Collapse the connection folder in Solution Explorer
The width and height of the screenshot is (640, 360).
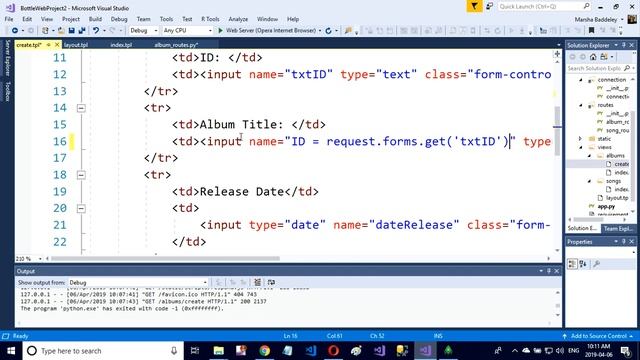point(581,80)
